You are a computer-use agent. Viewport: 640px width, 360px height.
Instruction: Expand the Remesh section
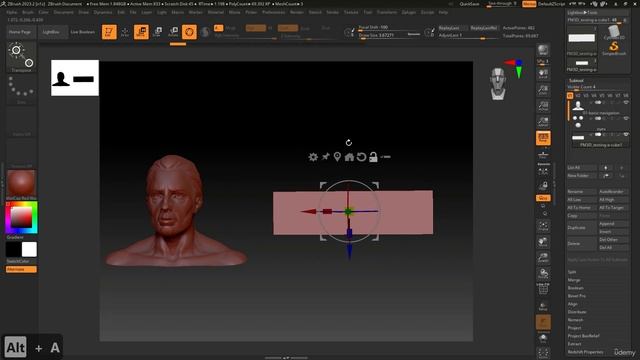576,320
